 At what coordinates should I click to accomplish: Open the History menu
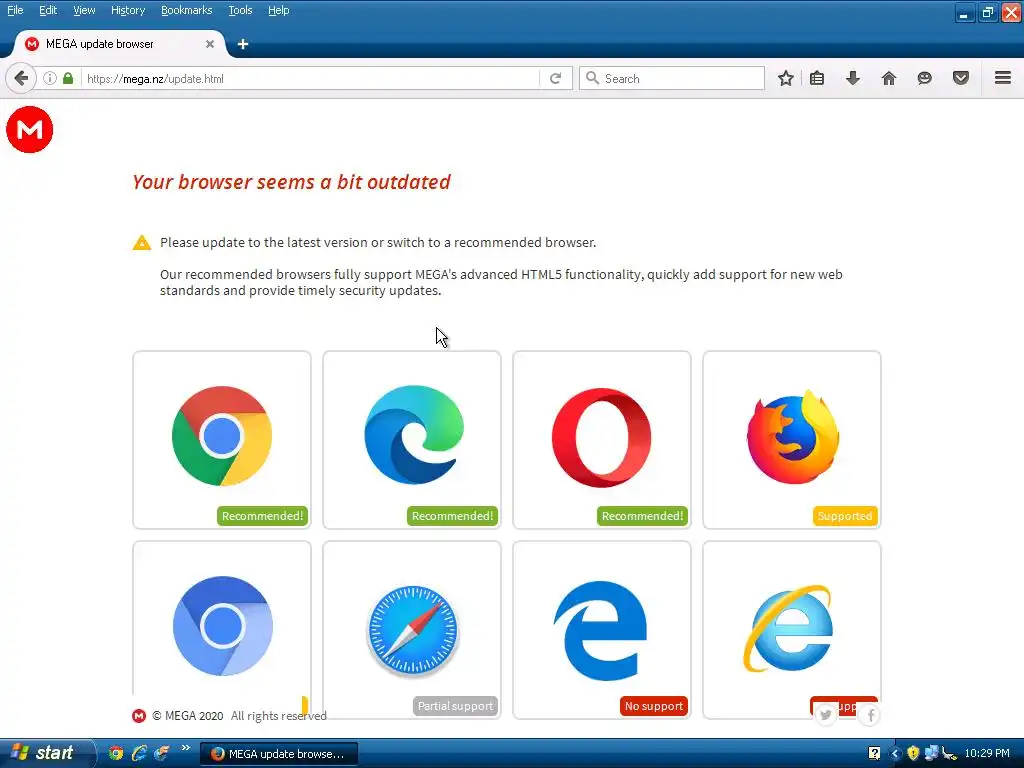tap(127, 10)
